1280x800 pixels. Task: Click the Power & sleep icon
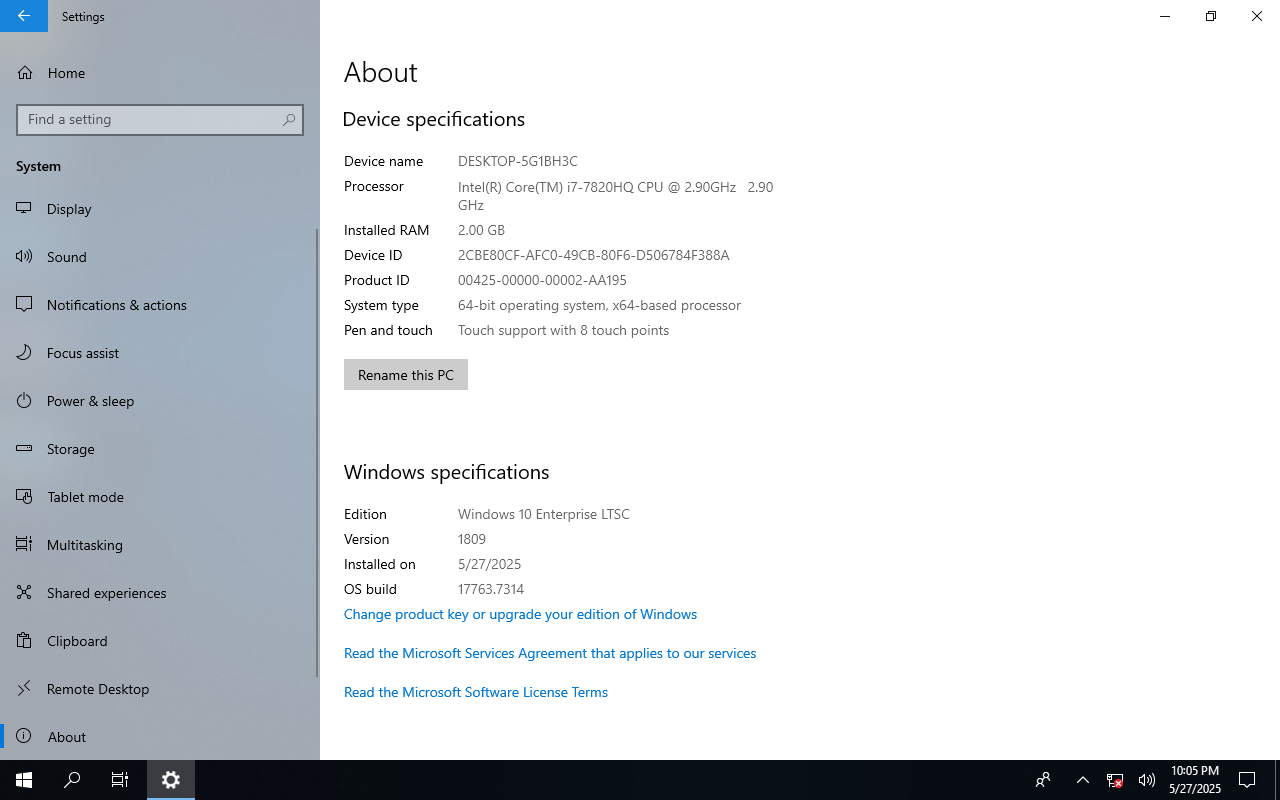coord(25,401)
